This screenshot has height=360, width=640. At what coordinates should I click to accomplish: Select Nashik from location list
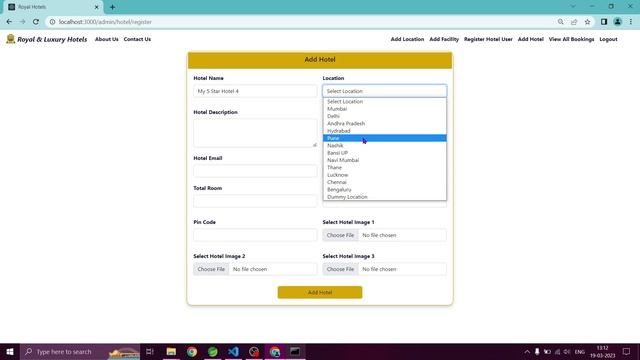point(384,145)
